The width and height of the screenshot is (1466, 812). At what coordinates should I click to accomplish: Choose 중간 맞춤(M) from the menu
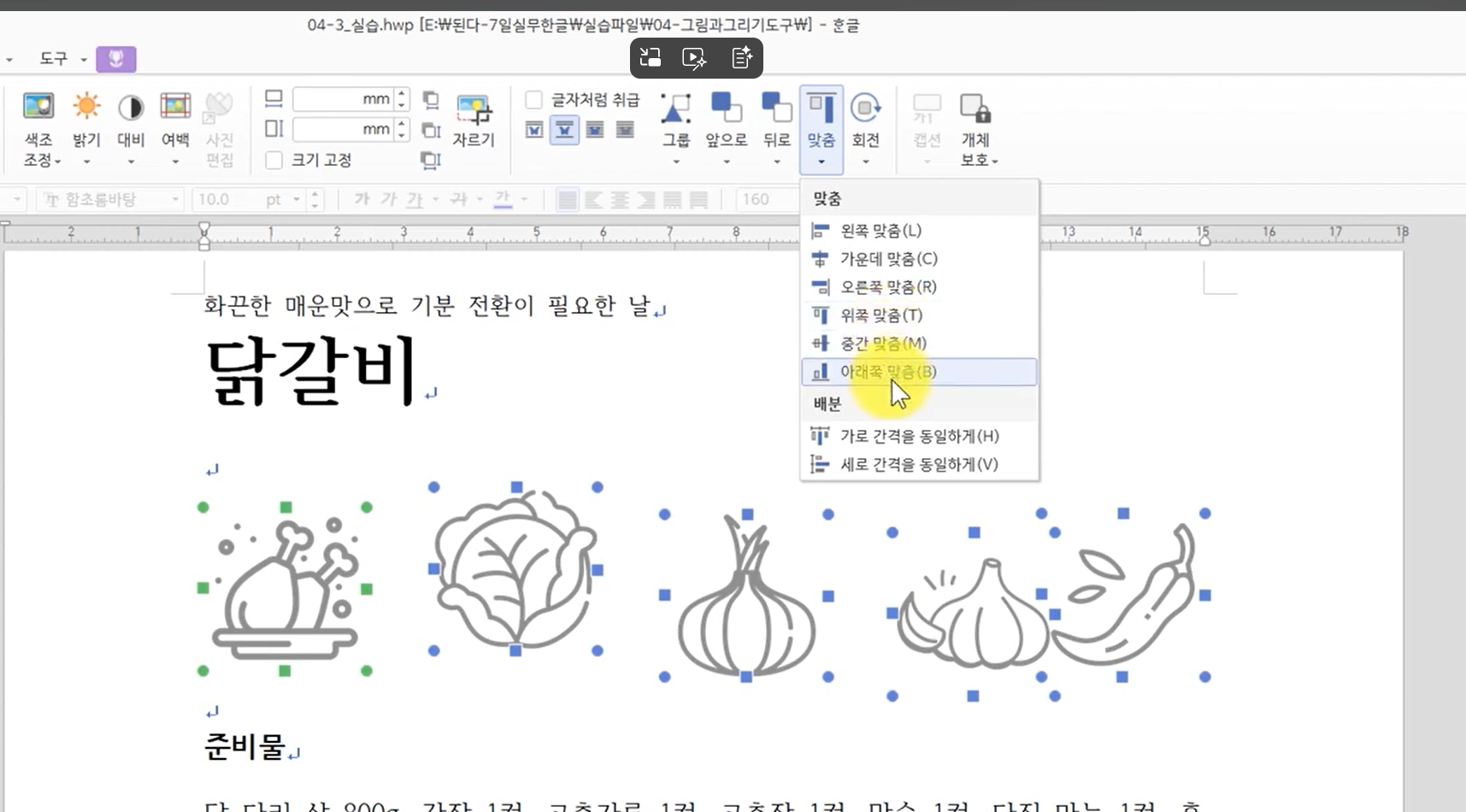919,344
